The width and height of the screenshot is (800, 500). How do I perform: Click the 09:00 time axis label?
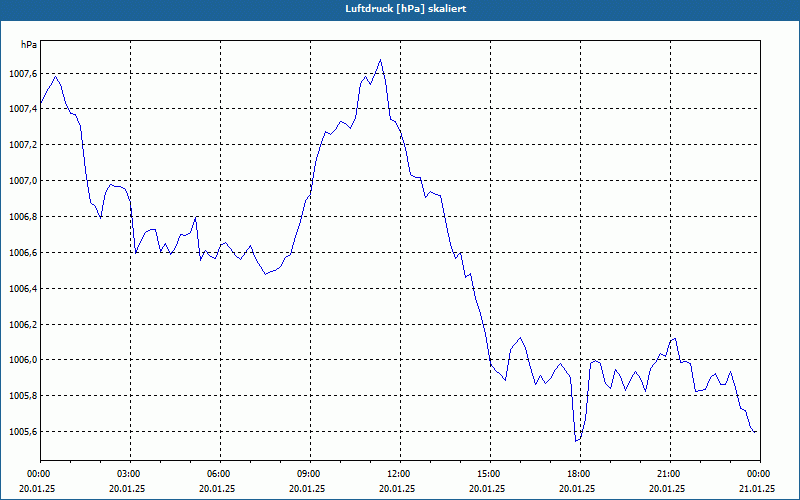(x=310, y=474)
